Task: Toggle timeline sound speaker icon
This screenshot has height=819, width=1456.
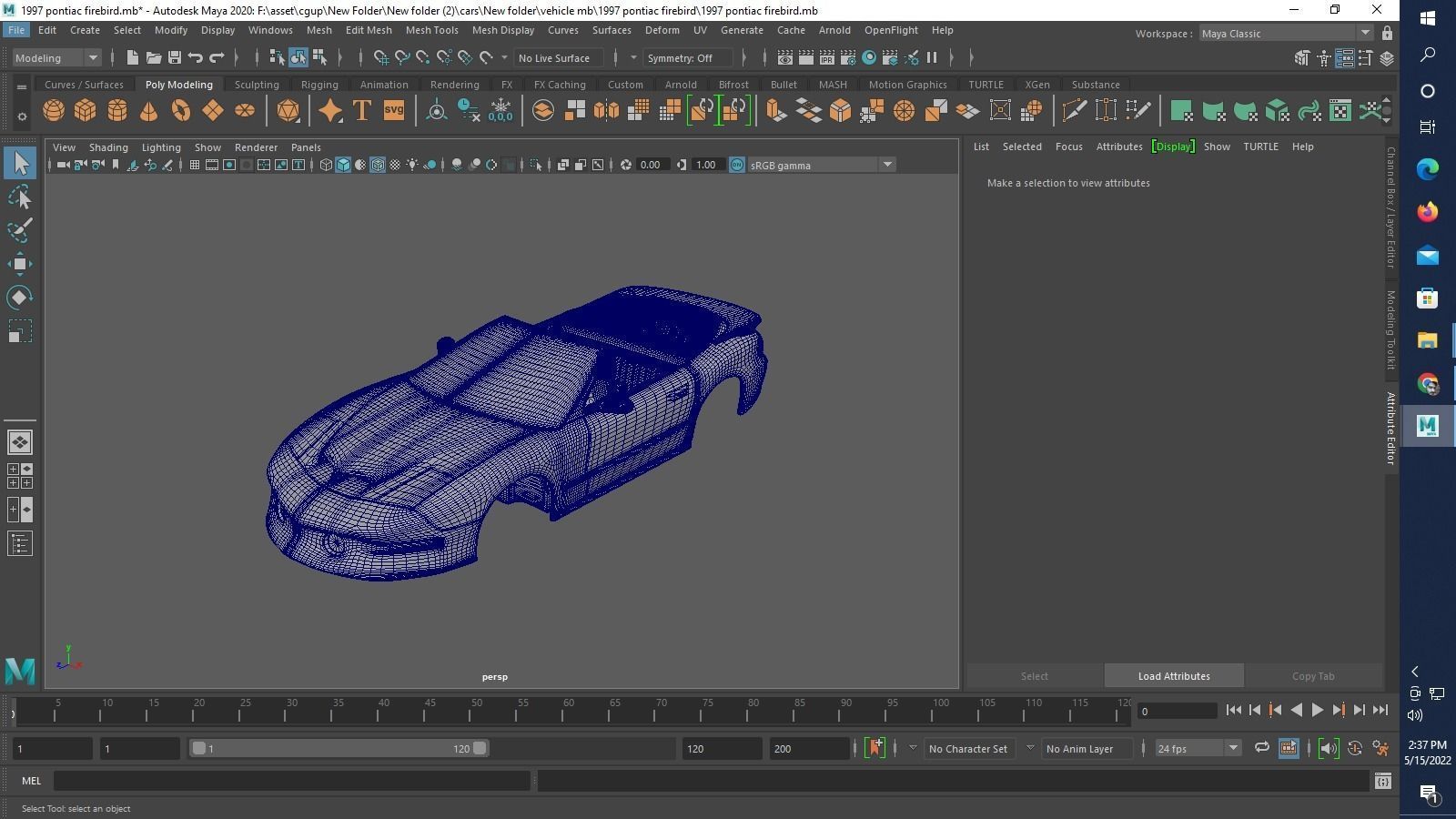Action: pyautogui.click(x=1329, y=748)
